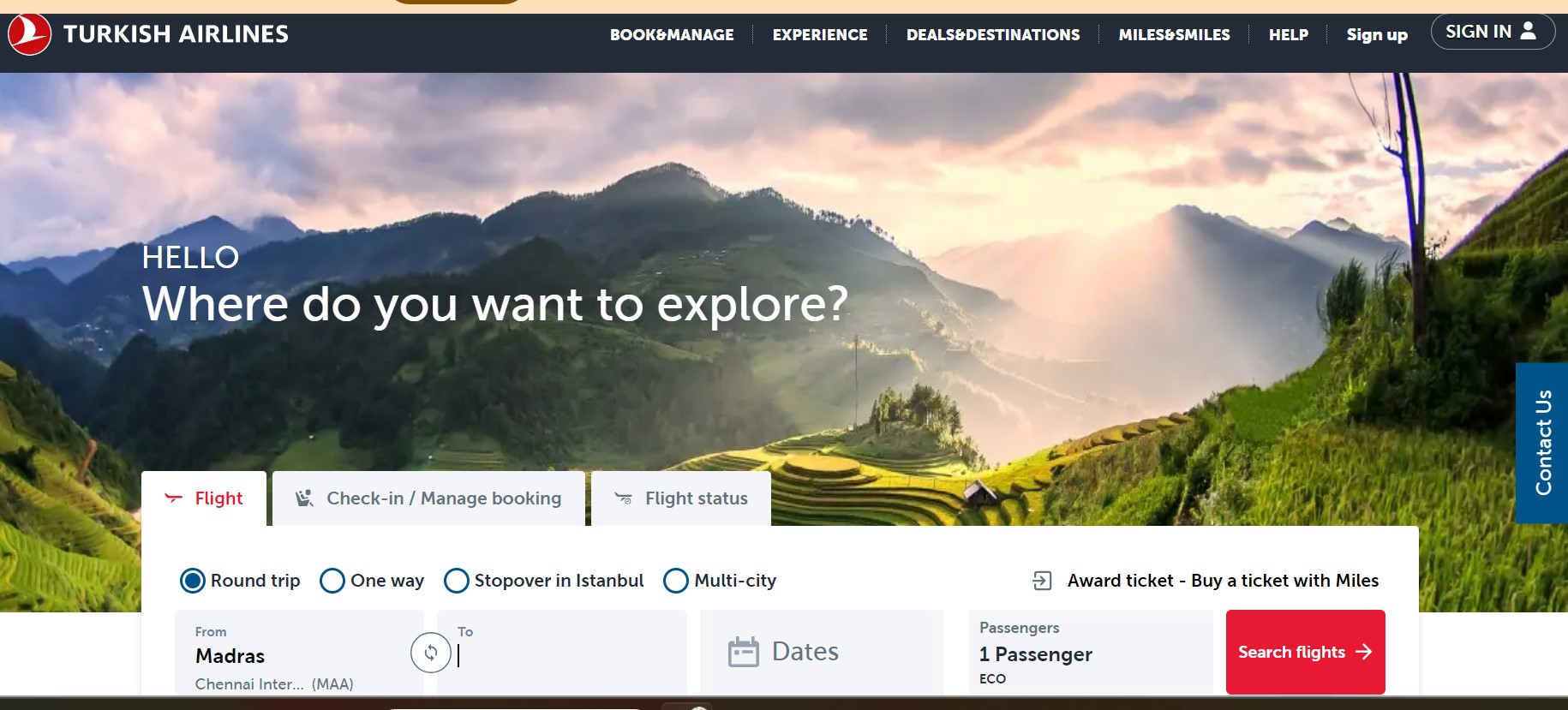
Task: Expand the MILES&SMILES menu
Action: pos(1174,35)
